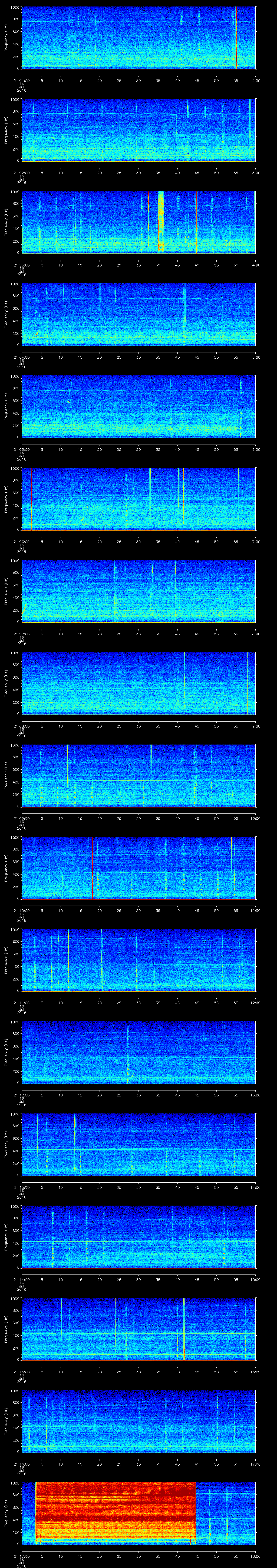
Task: Click the 13:00 end time label
Action: point(255,1095)
